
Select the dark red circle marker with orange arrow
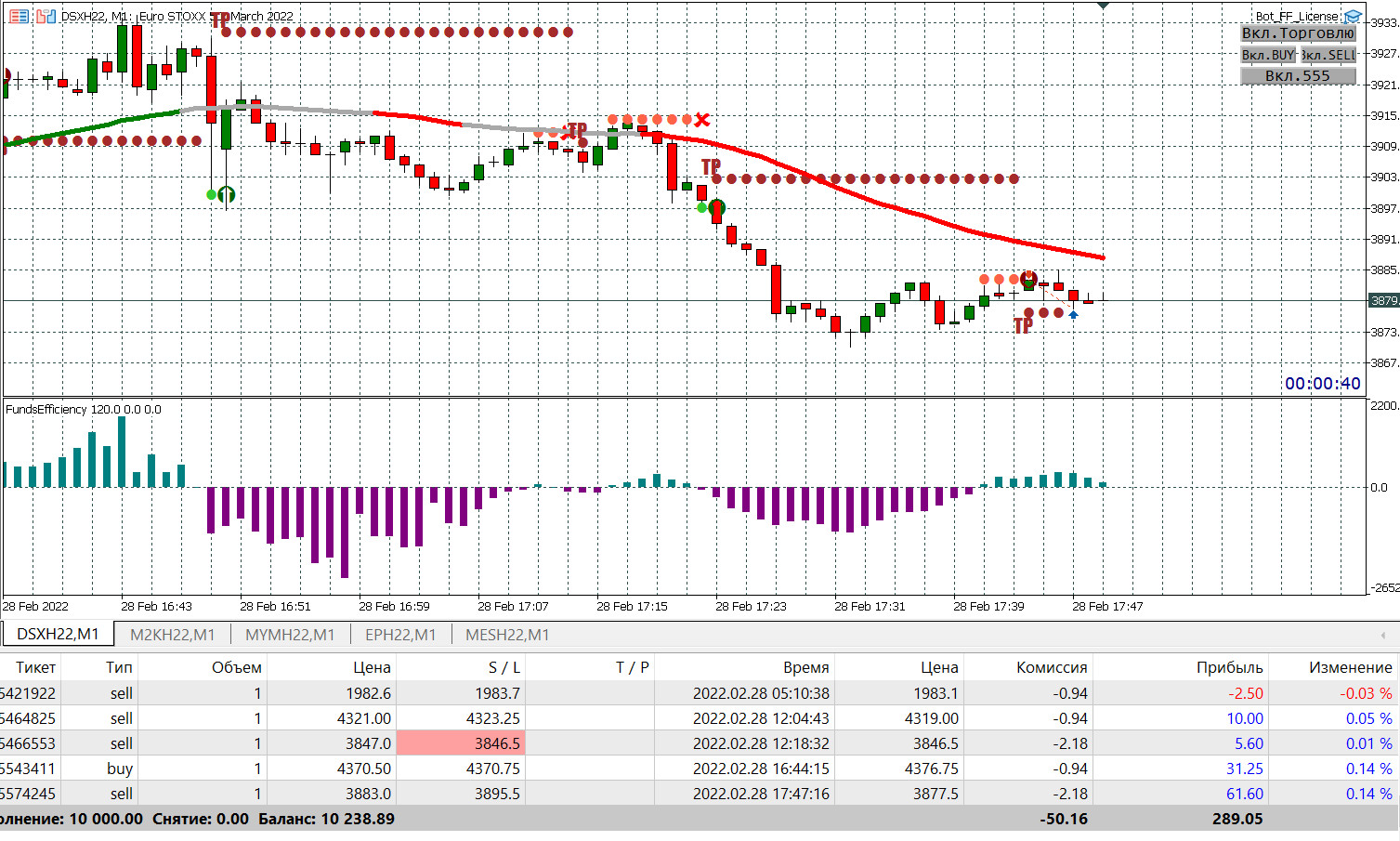(x=1028, y=279)
